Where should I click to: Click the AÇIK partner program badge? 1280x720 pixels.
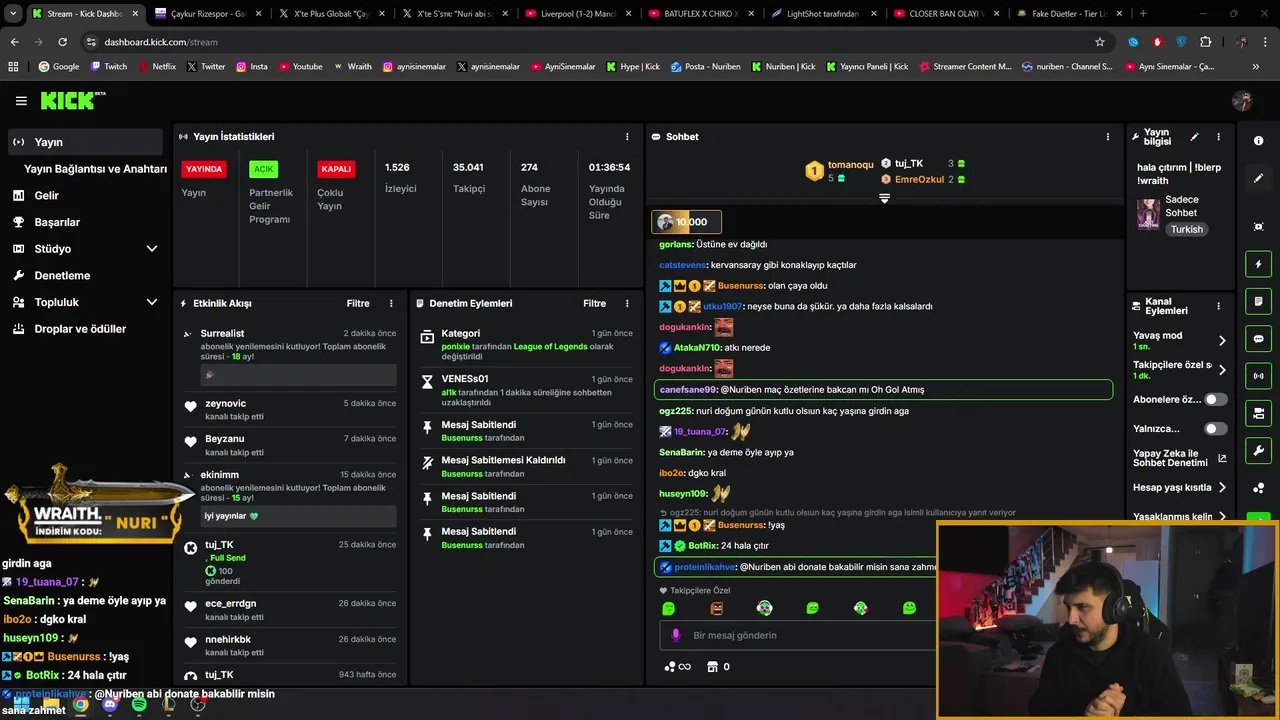pyautogui.click(x=263, y=169)
